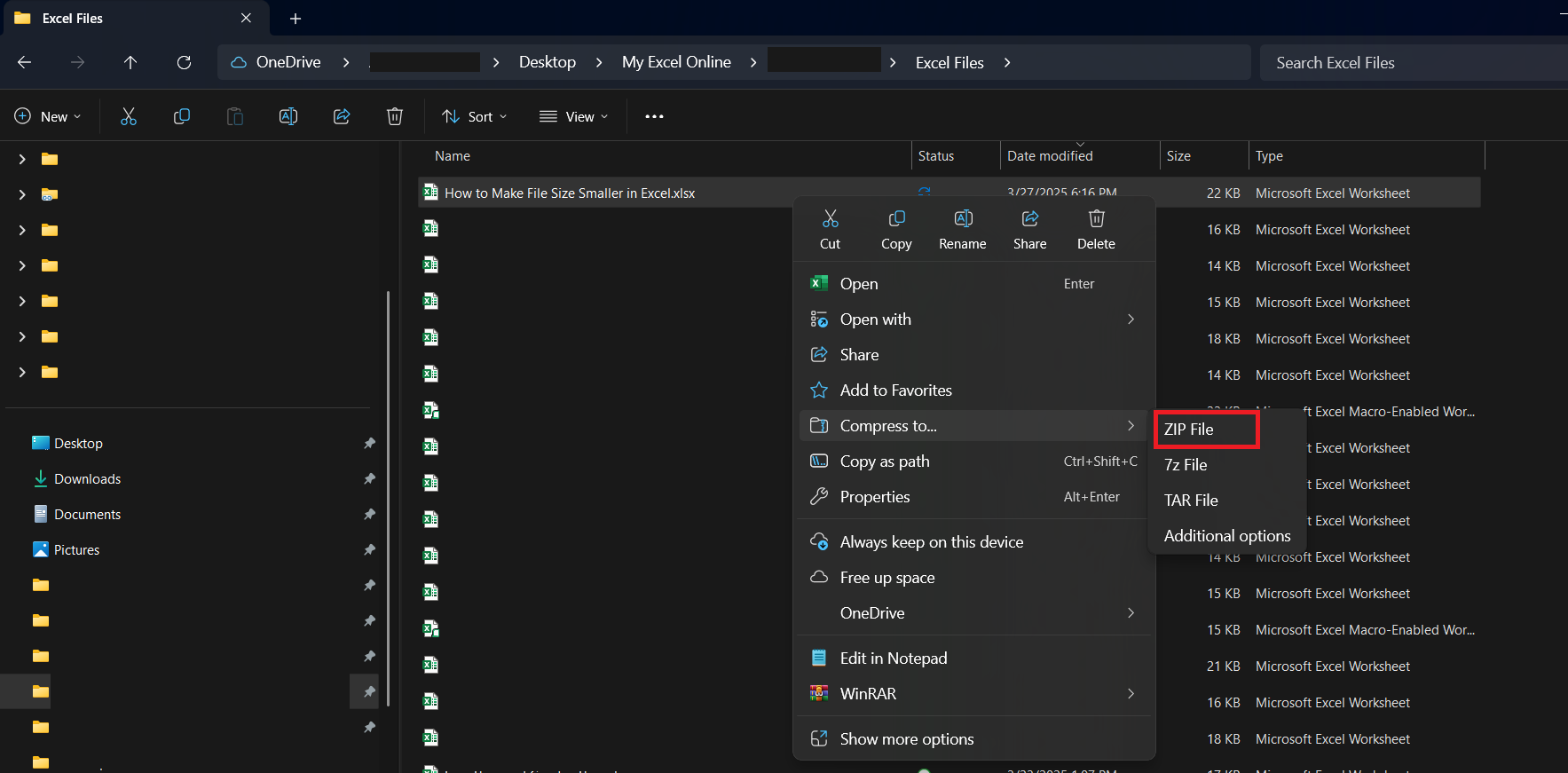Click the Delete trash icon in the toolbar
Screen dimensions: 1568x773
tap(395, 116)
